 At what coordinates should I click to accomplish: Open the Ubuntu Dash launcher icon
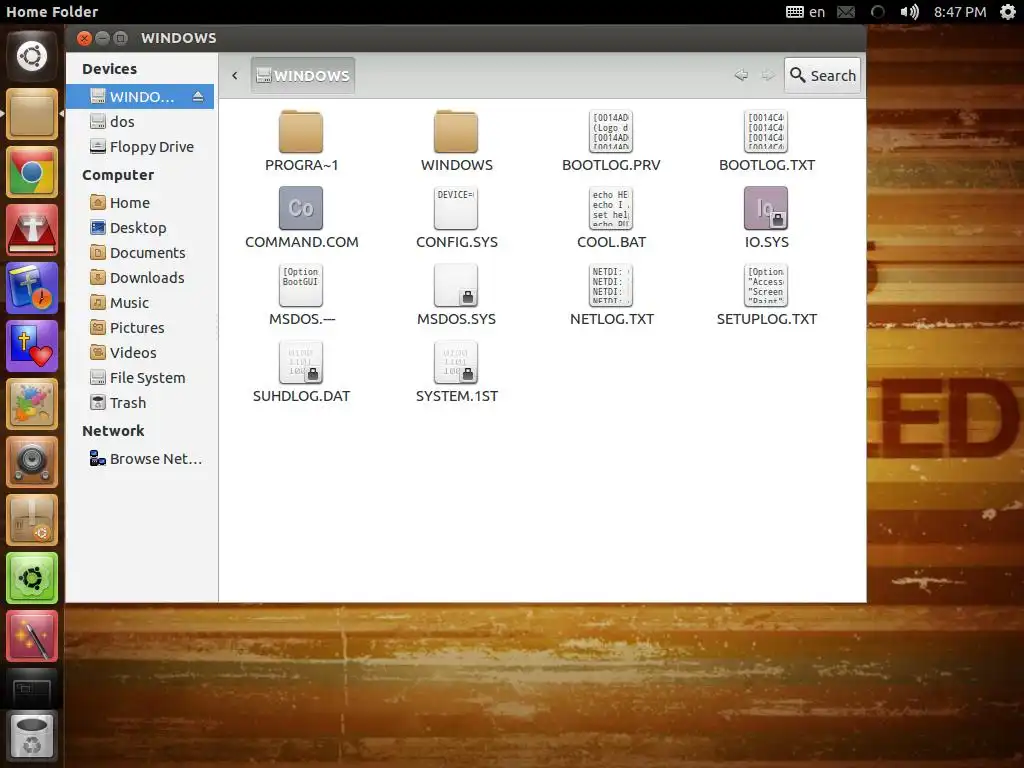32,56
